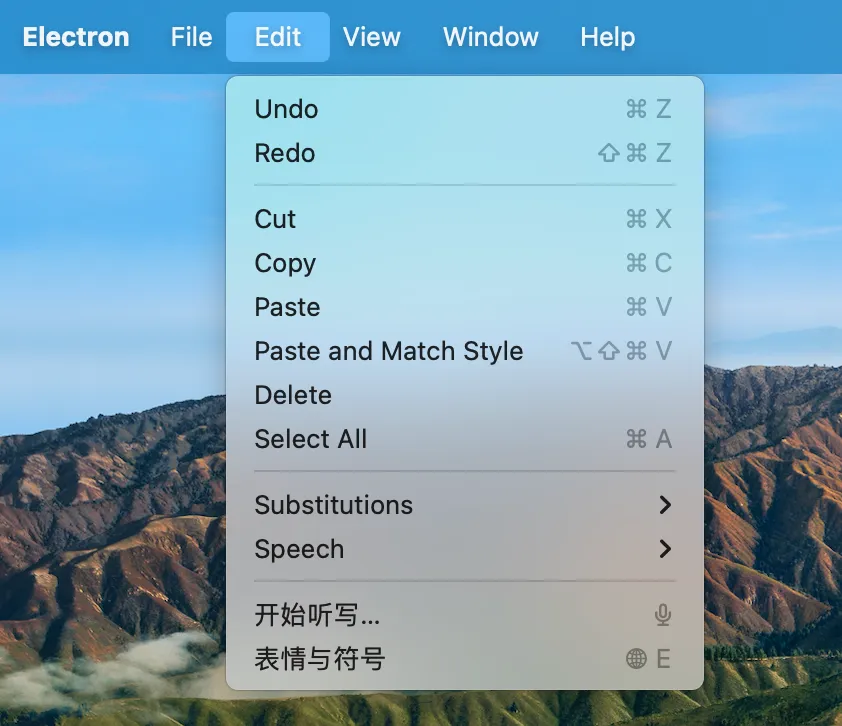Switch to the View menu
The image size is (842, 726).
[x=371, y=37]
